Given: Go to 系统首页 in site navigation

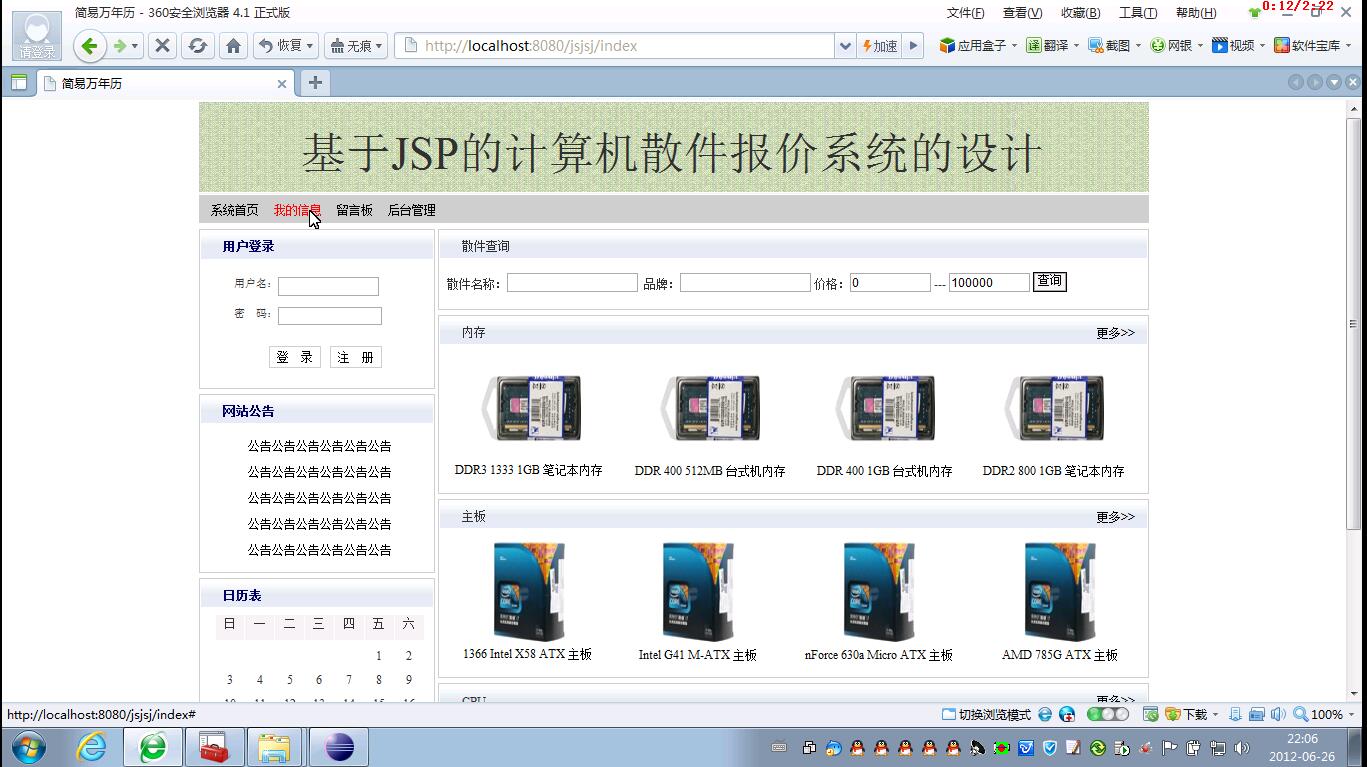Looking at the screenshot, I should 234,210.
